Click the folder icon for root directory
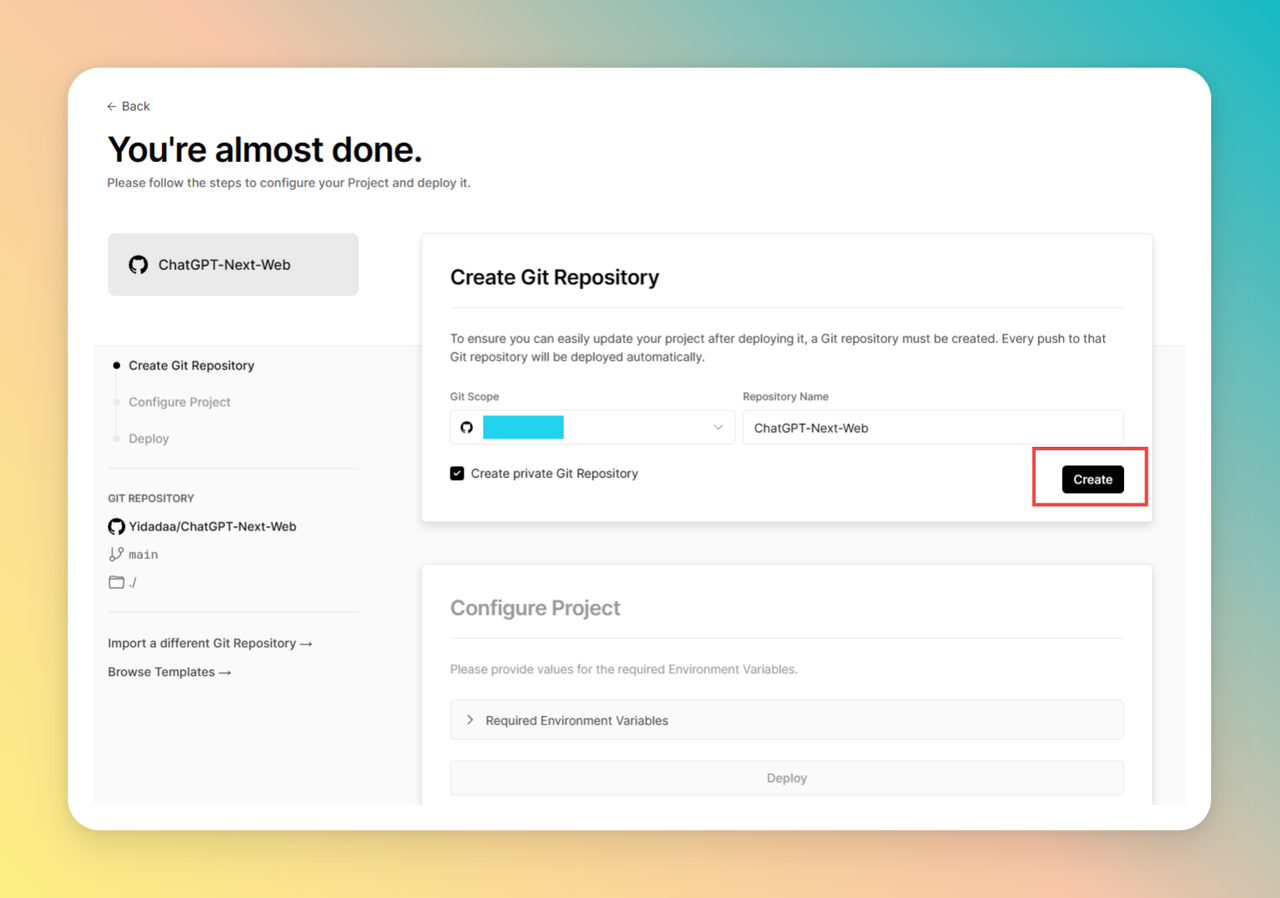The width and height of the screenshot is (1280, 898). click(x=116, y=582)
